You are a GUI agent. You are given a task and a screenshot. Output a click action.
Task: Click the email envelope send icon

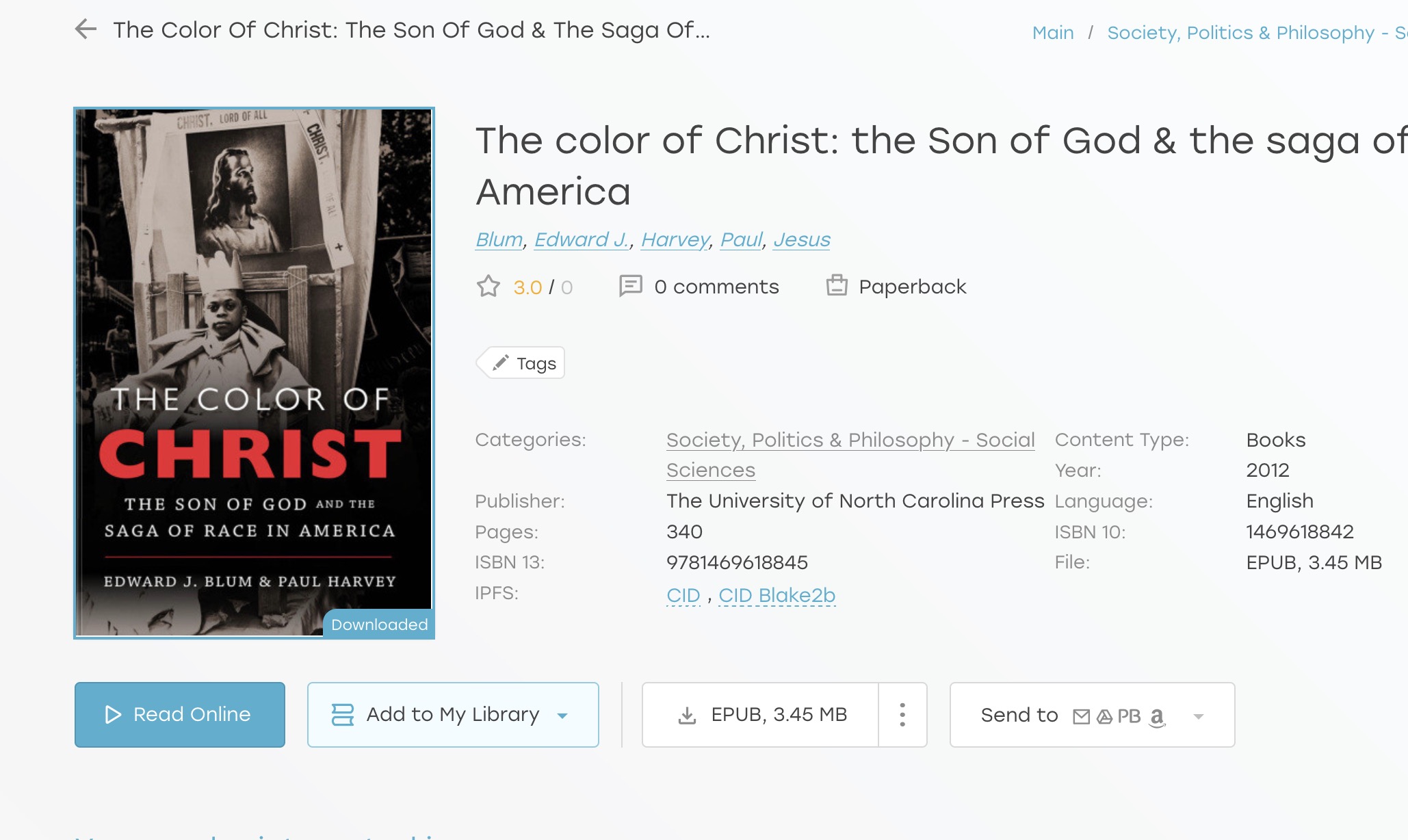pos(1081,716)
